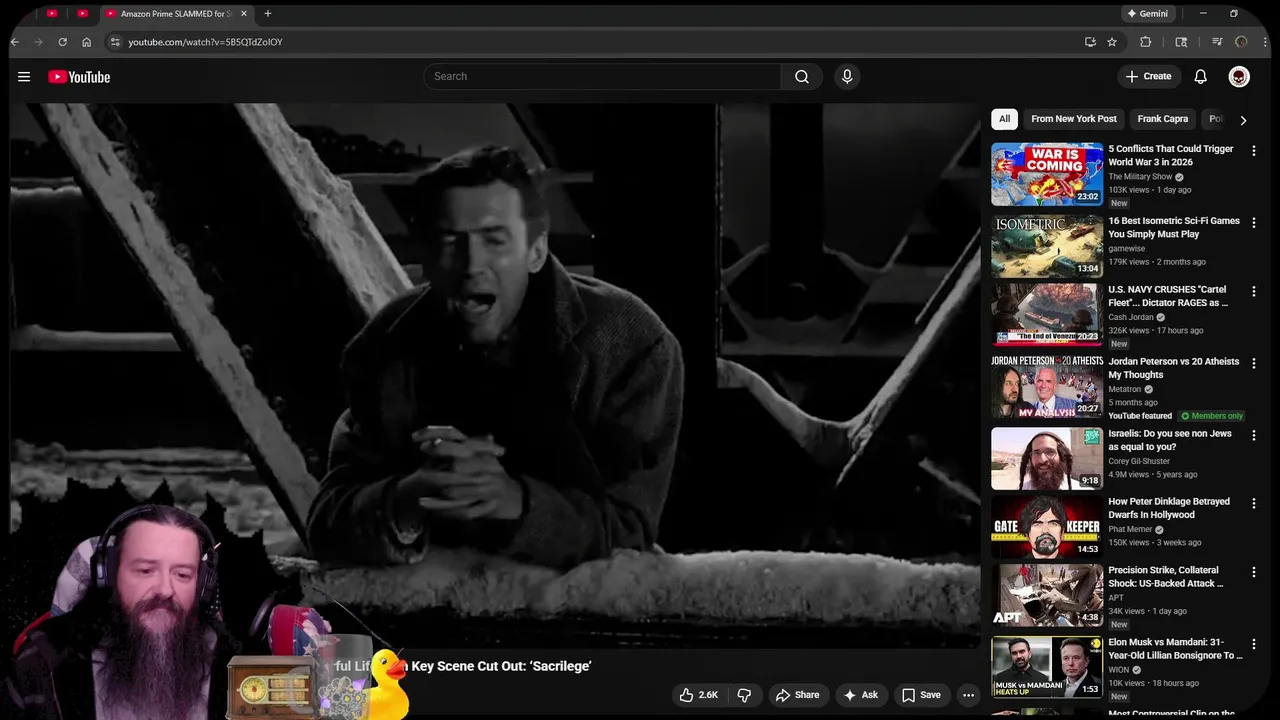Open the account avatar menu

click(1239, 77)
